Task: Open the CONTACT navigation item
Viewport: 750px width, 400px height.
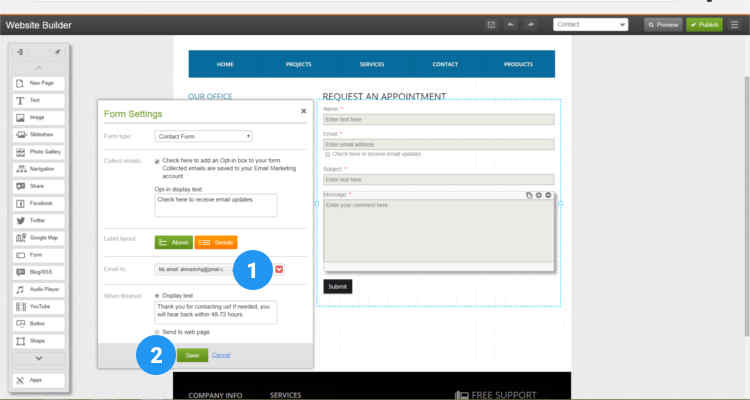Action: 445,64
